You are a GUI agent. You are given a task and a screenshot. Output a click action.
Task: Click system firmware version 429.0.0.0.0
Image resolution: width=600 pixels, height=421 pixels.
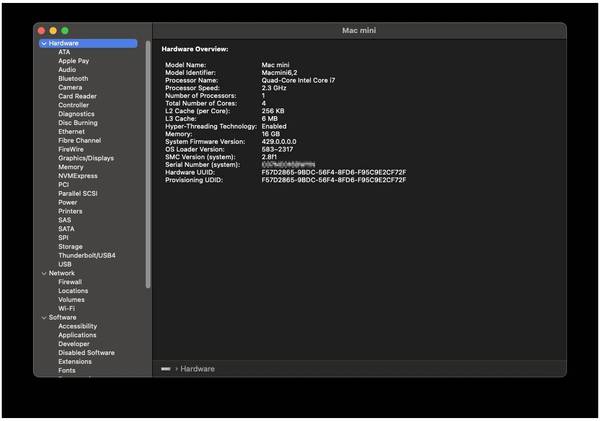(279, 142)
